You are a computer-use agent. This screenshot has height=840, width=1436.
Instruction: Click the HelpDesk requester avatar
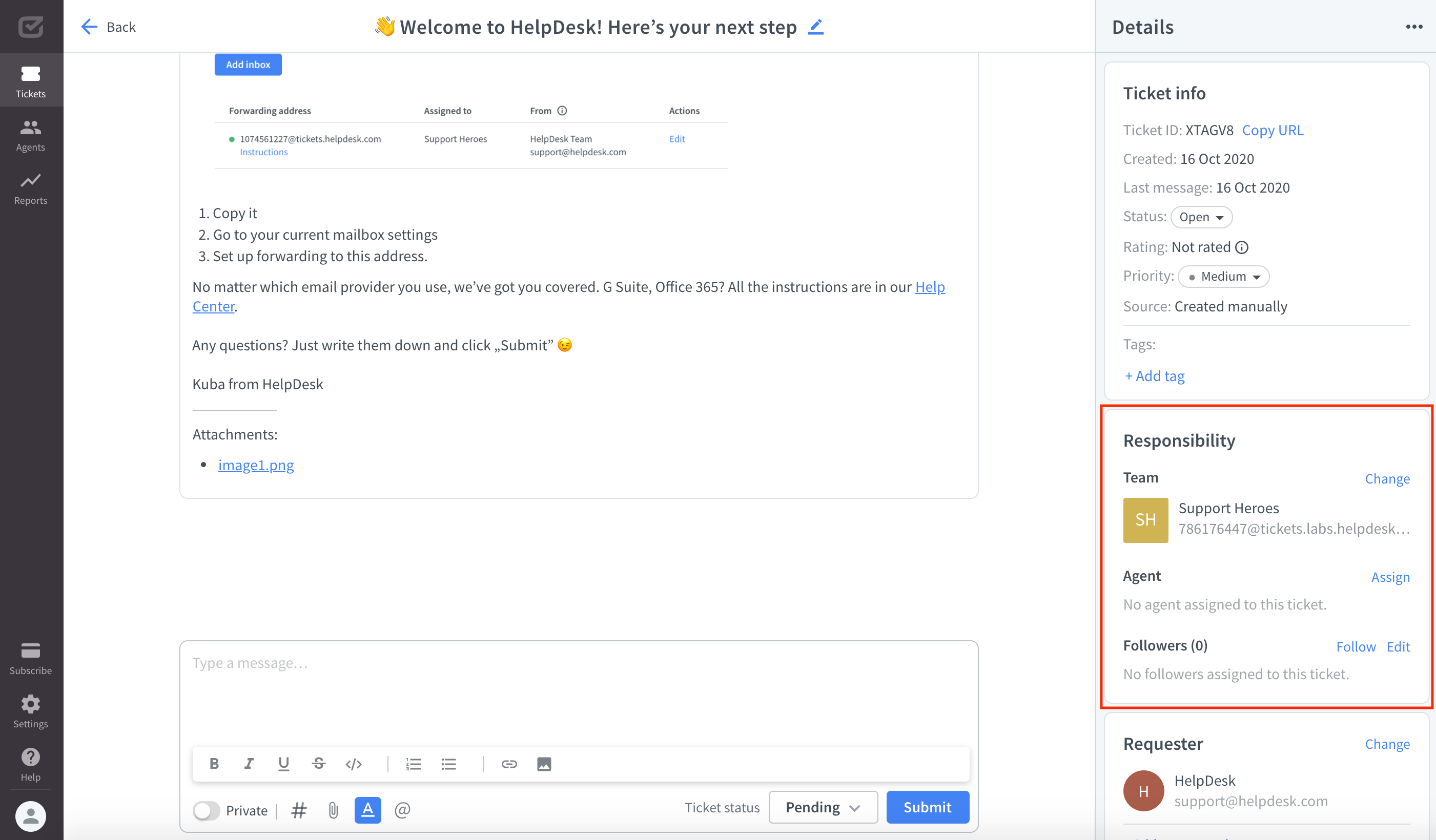pos(1143,790)
